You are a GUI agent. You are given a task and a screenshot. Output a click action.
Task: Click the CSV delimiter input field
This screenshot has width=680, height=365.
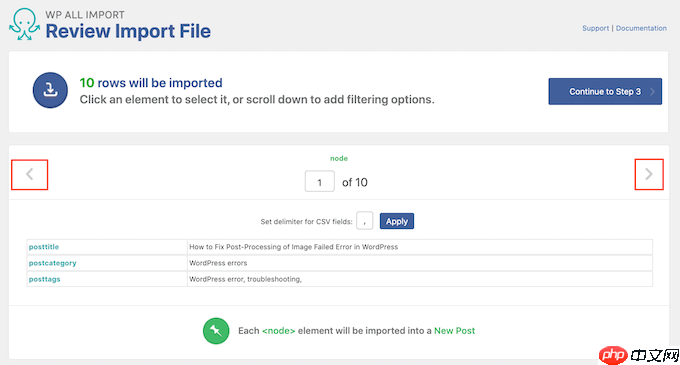(x=365, y=221)
